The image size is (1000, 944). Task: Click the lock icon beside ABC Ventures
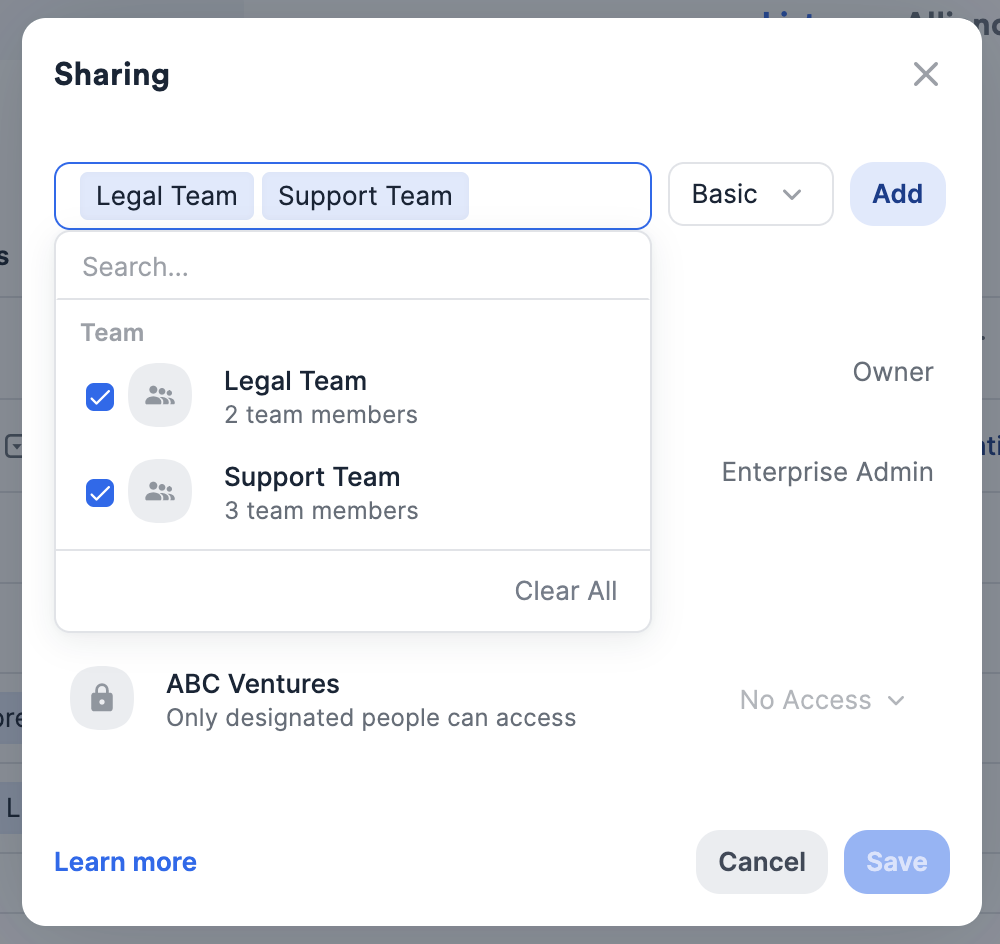point(102,698)
